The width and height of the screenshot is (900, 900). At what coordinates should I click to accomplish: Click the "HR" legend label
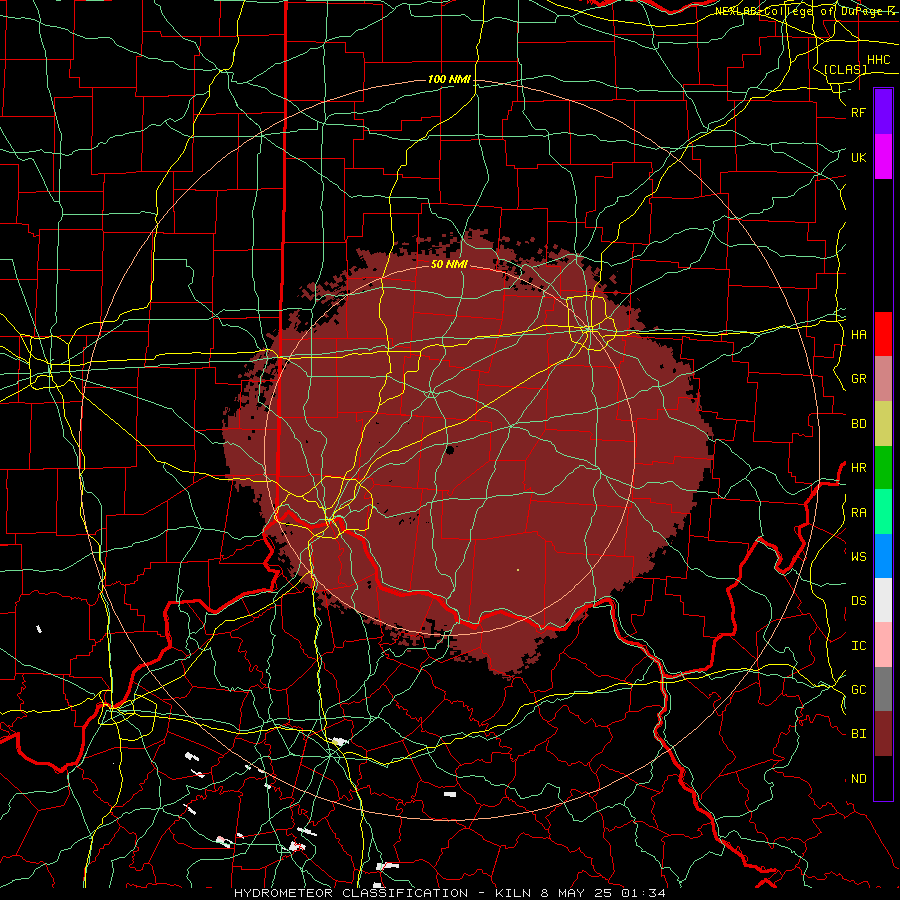pos(858,467)
